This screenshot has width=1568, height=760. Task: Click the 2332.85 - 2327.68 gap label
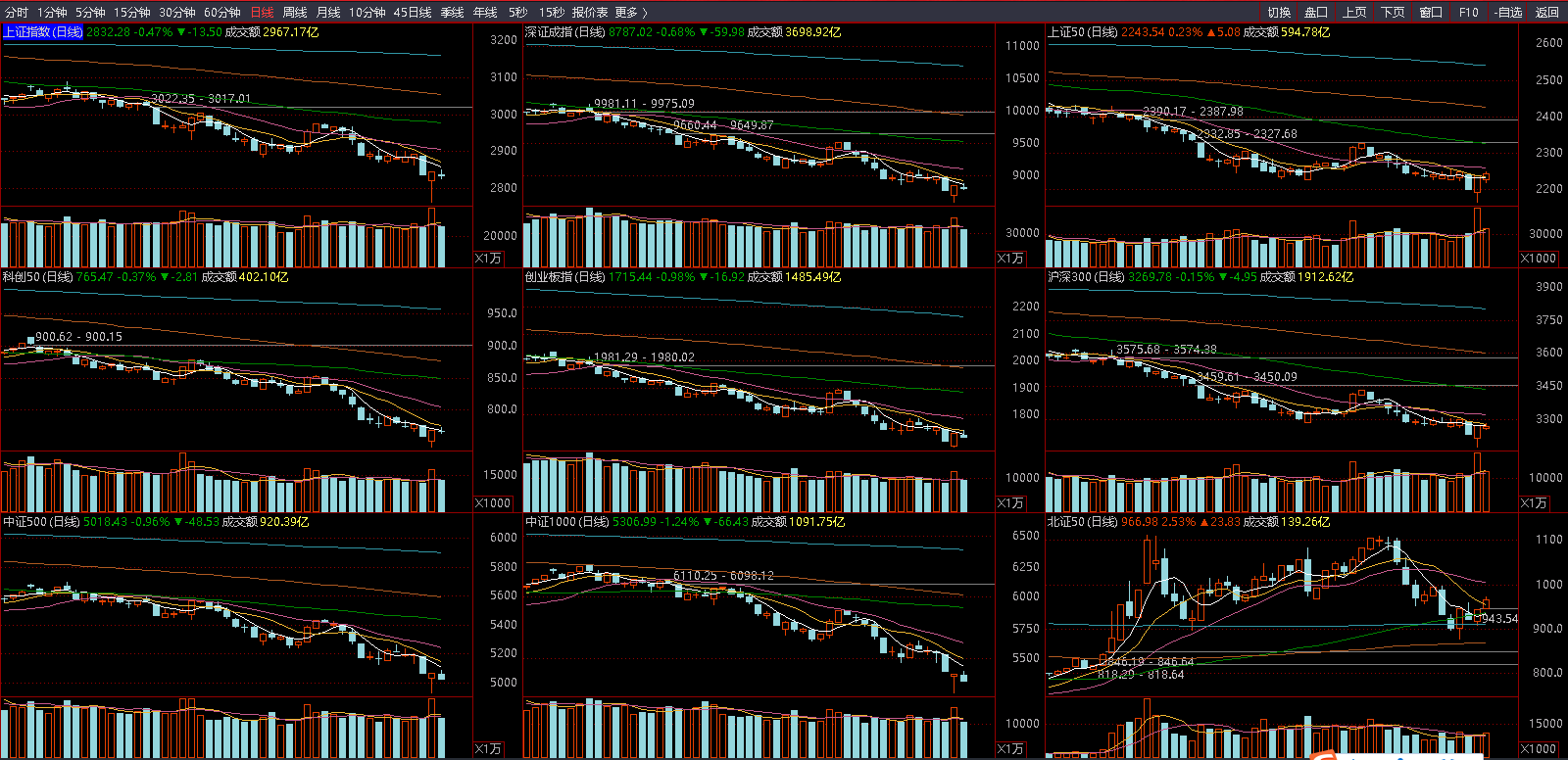1247,134
